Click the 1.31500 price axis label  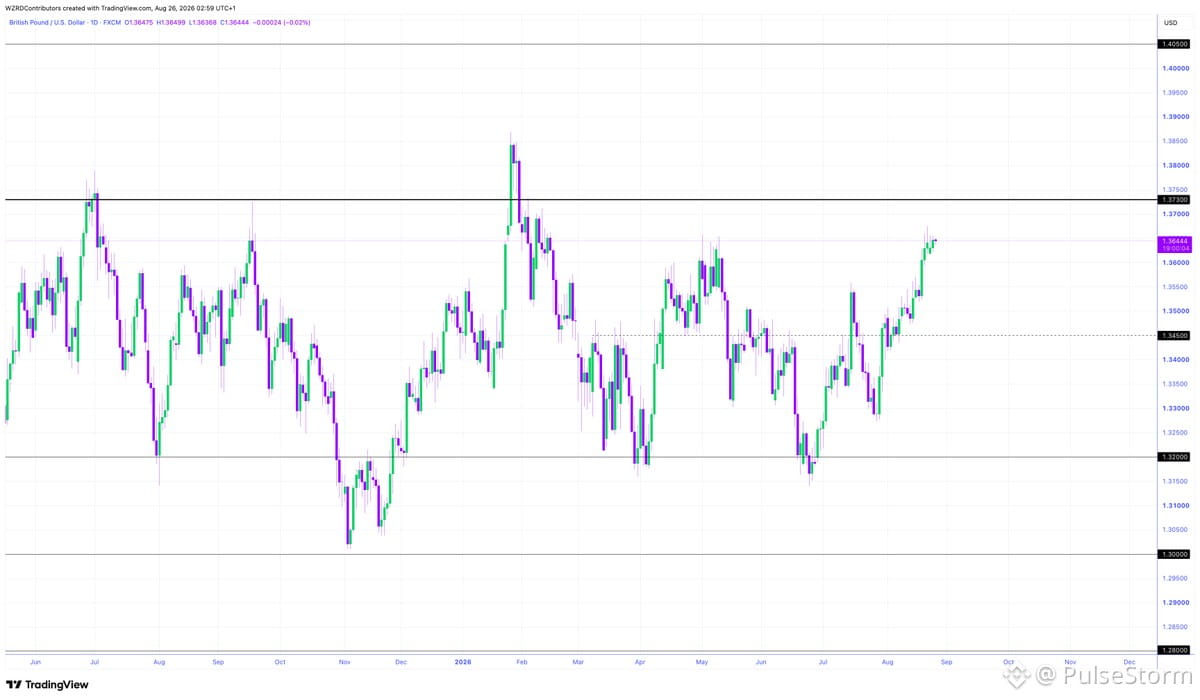click(x=1174, y=481)
